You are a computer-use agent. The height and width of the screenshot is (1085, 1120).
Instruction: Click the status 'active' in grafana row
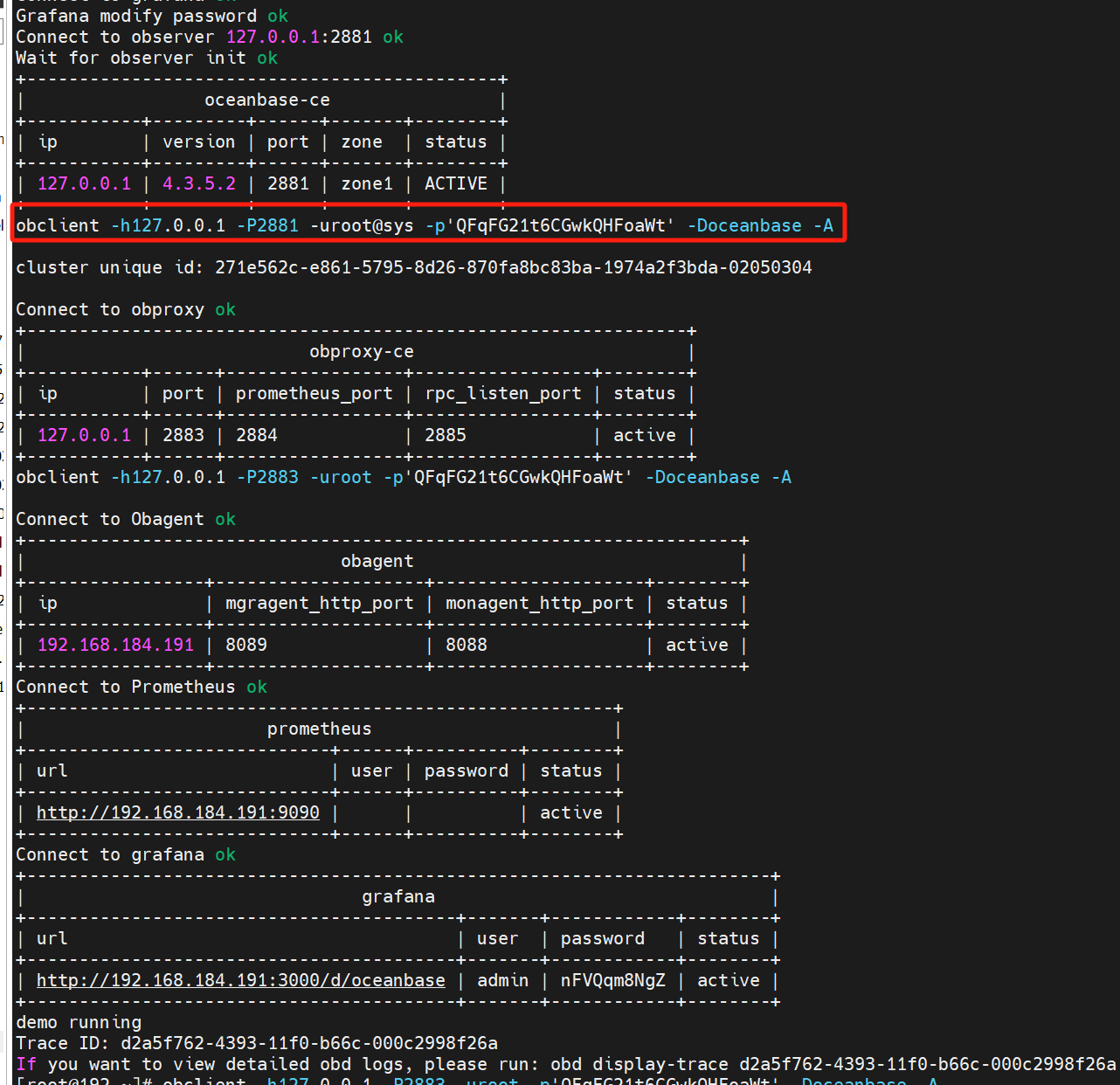729,980
